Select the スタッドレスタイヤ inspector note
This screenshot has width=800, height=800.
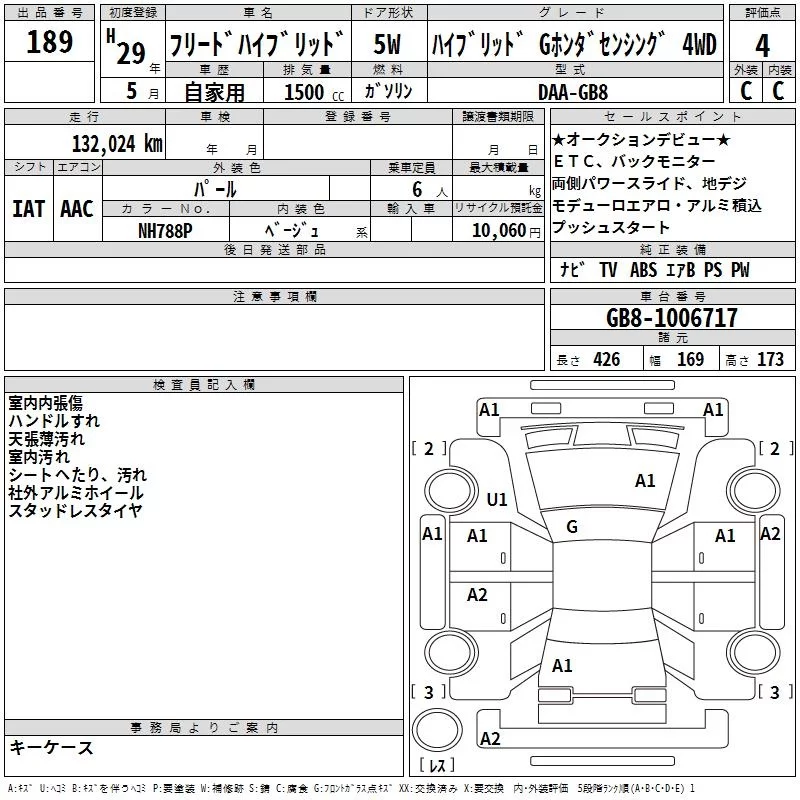click(75, 511)
